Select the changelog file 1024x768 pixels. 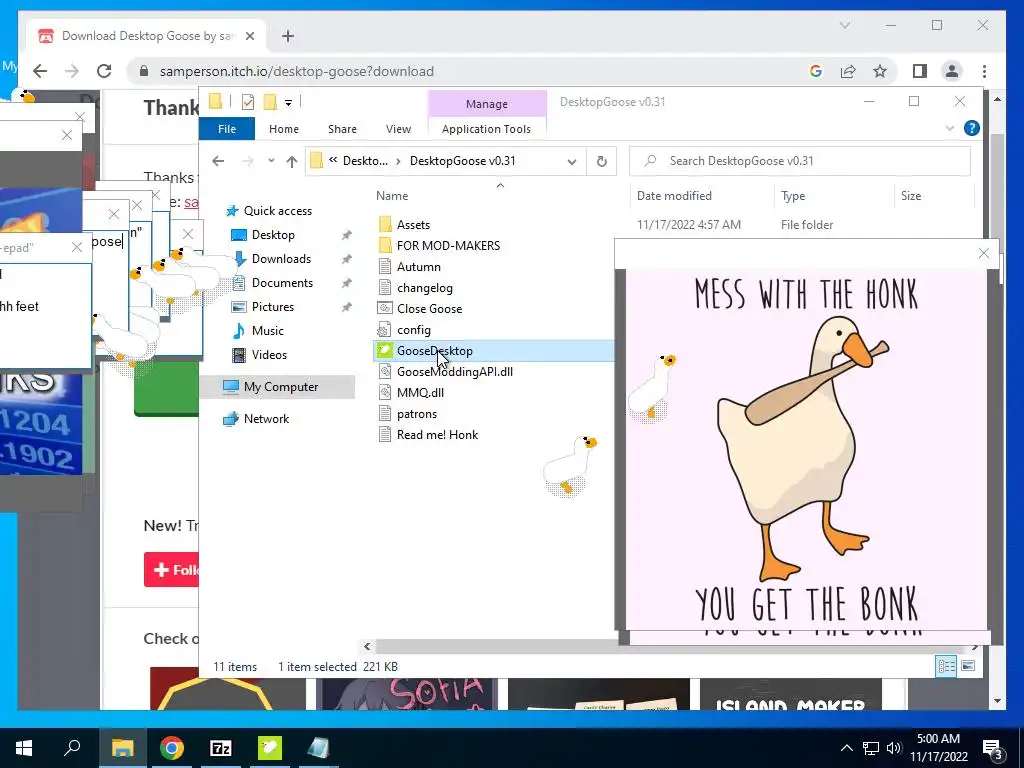click(424, 288)
